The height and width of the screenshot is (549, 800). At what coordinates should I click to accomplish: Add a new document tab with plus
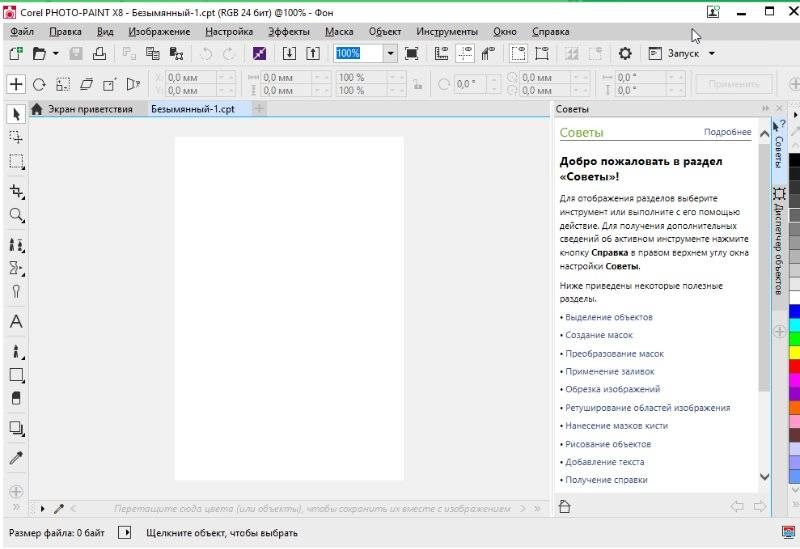pos(259,108)
